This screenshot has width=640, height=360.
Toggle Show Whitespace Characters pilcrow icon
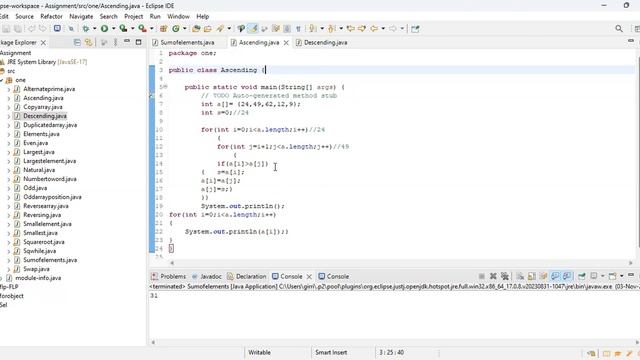298,29
